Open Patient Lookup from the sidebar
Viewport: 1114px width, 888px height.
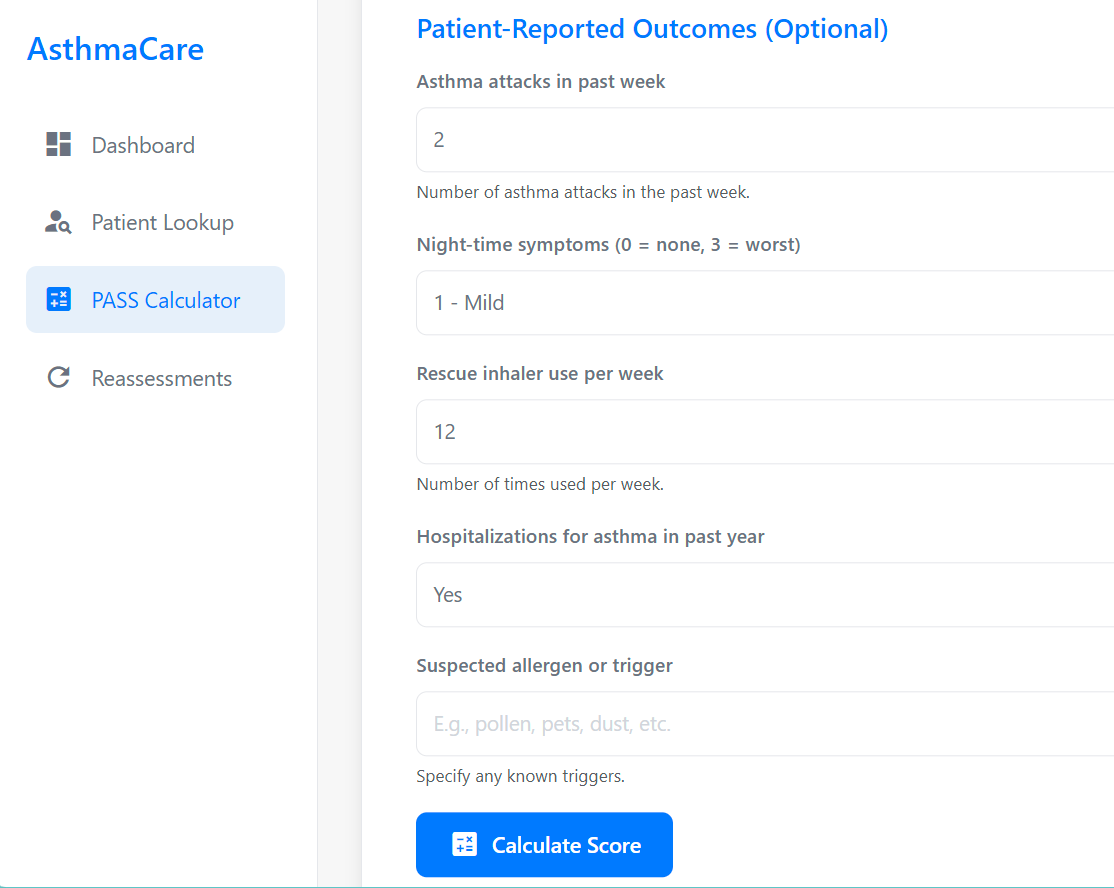[162, 222]
